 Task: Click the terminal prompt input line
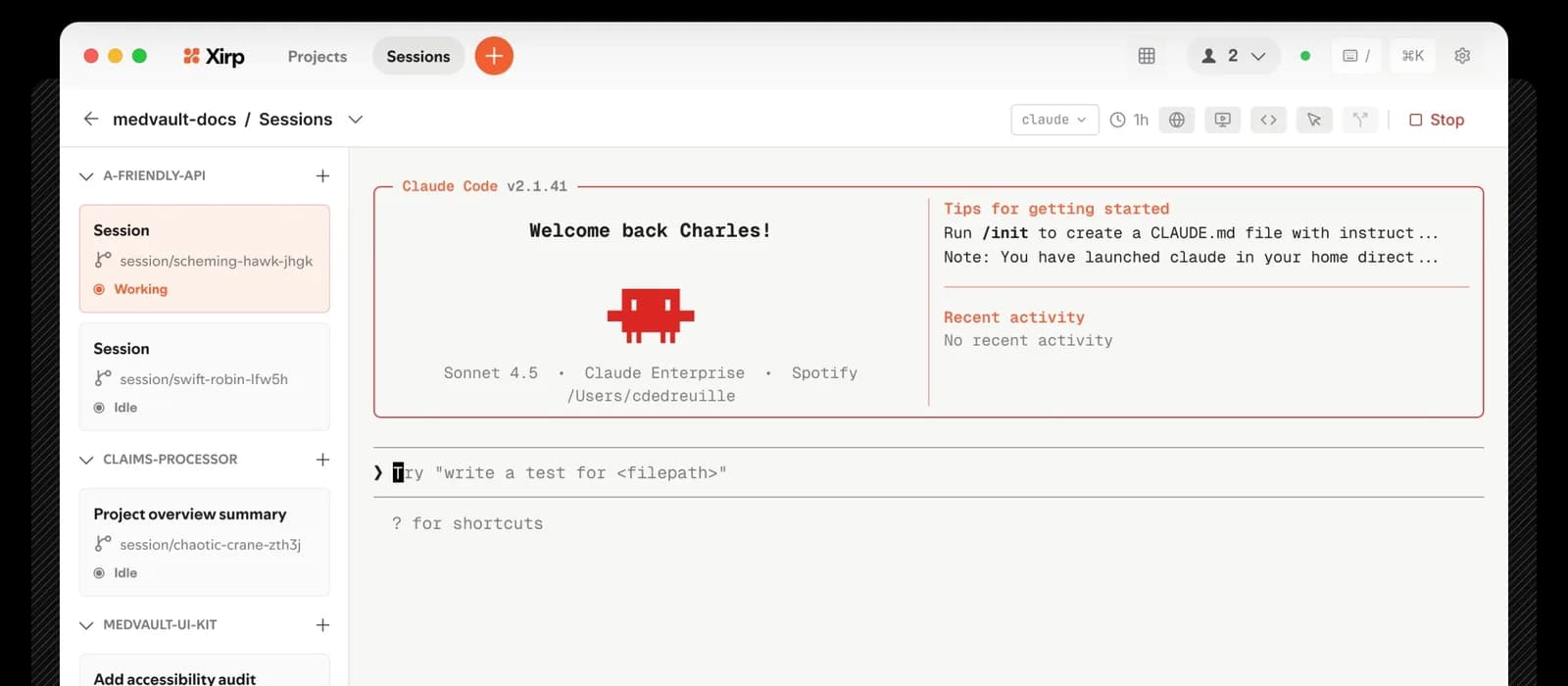928,472
